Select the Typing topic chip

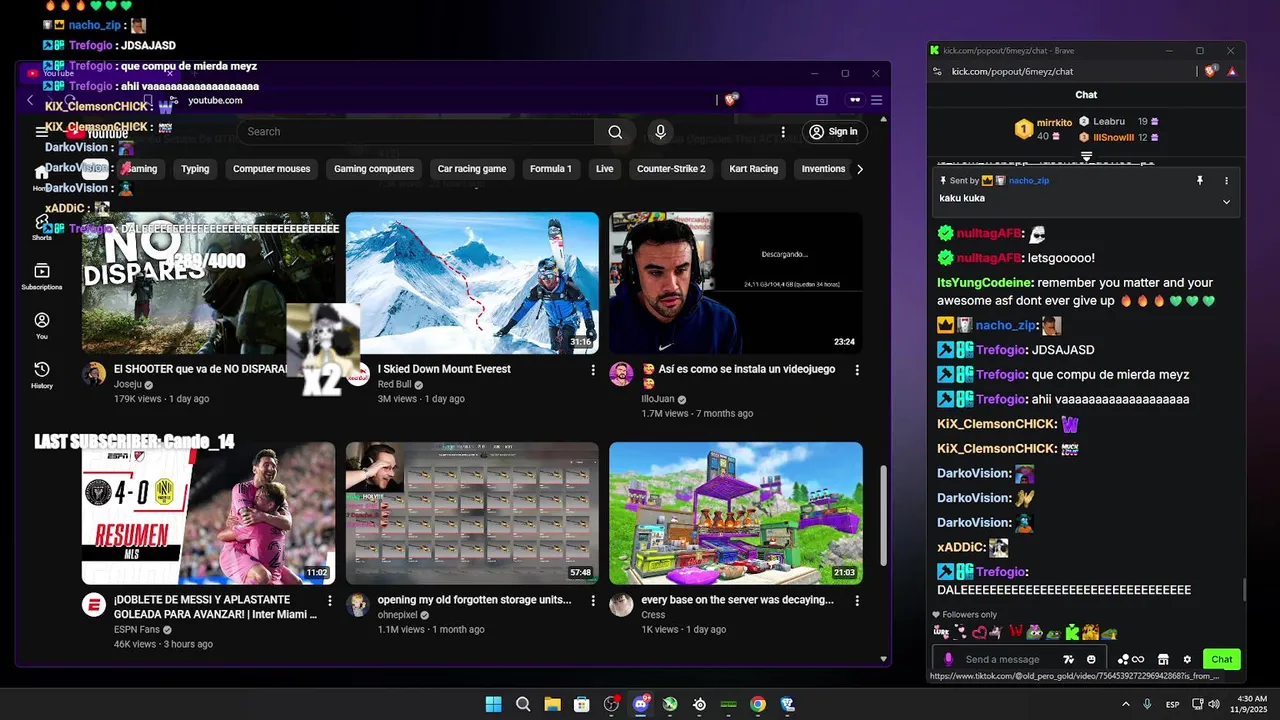pos(195,169)
